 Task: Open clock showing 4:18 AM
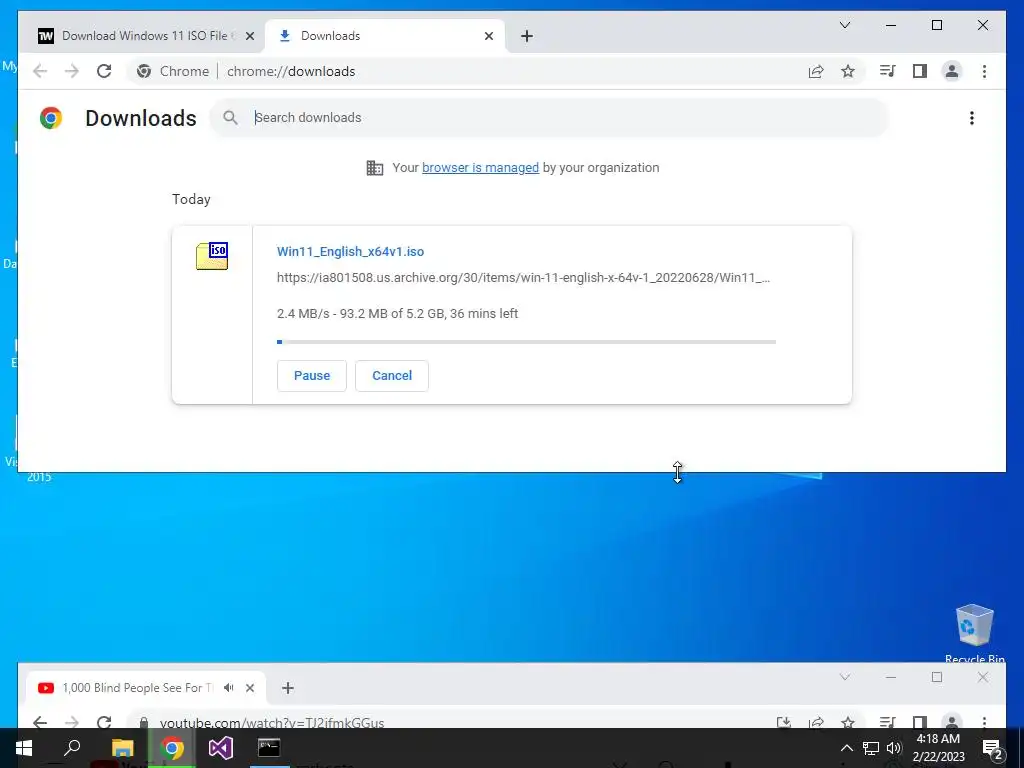click(x=938, y=748)
